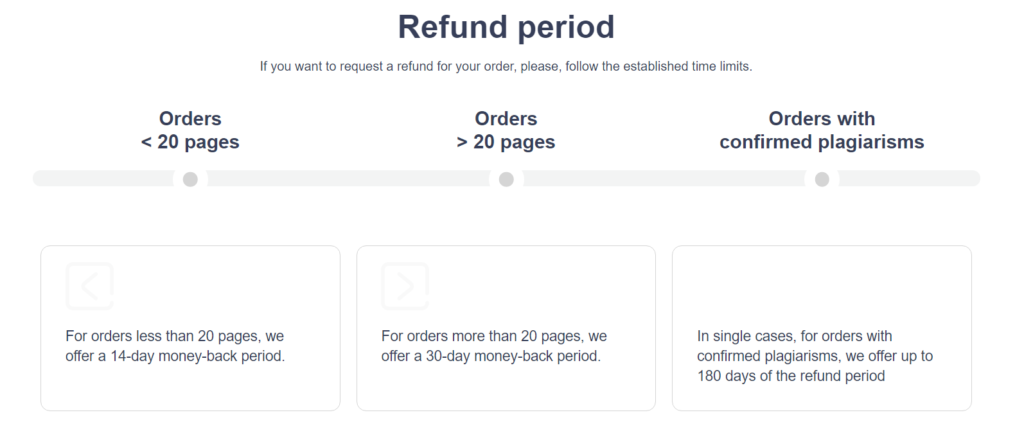
Task: Select the timeline dot under Orders > 20 pages
Action: pos(506,179)
